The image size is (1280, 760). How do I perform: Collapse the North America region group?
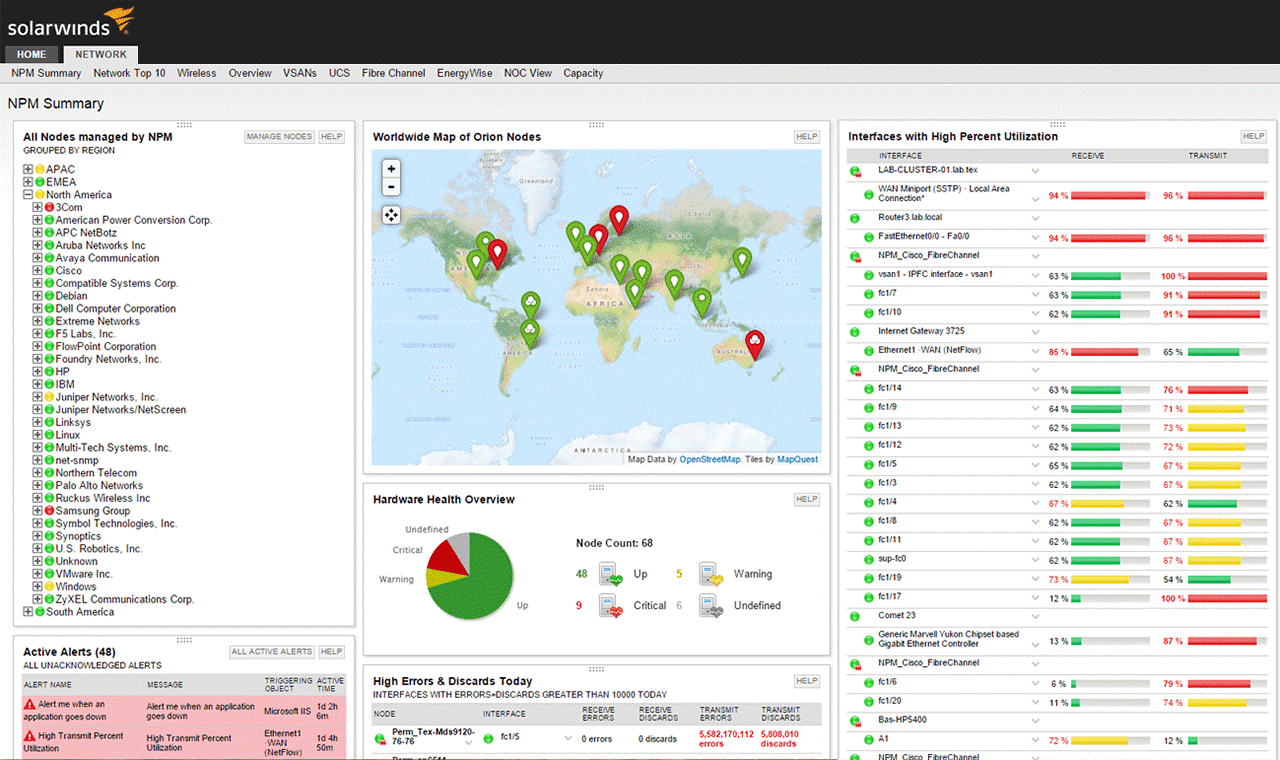[x=28, y=195]
